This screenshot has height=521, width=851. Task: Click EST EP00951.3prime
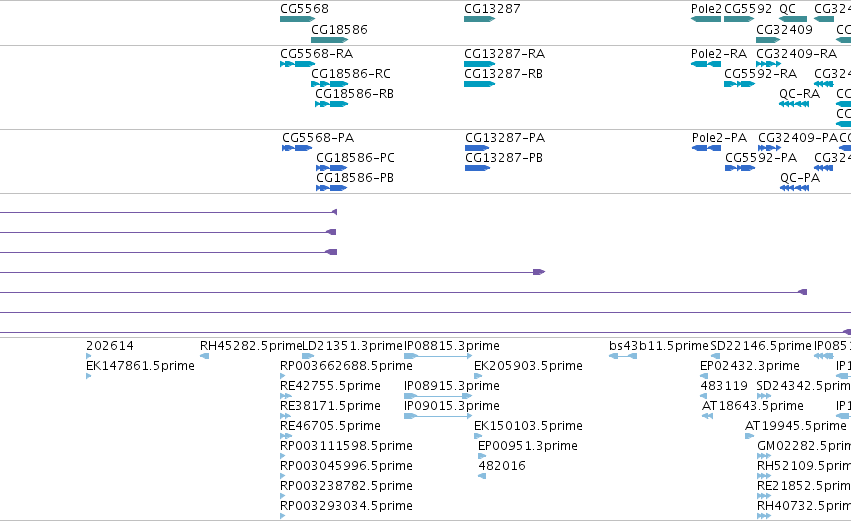528,446
